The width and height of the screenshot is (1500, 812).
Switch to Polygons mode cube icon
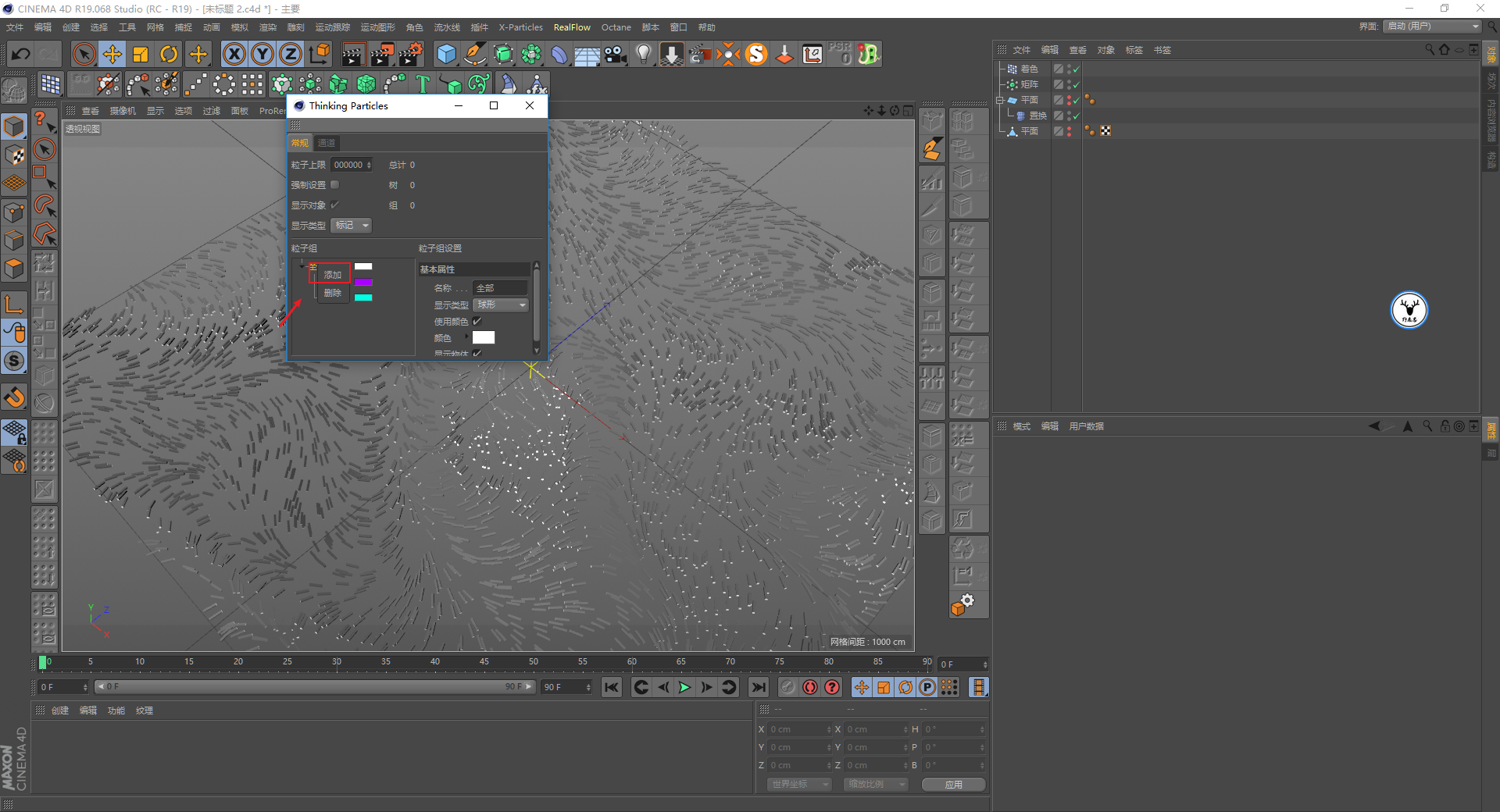pyautogui.click(x=14, y=269)
